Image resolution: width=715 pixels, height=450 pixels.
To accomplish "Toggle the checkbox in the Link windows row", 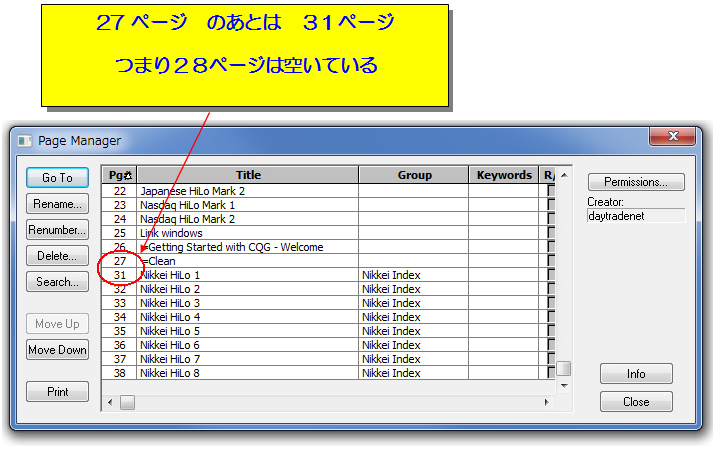I will (551, 233).
